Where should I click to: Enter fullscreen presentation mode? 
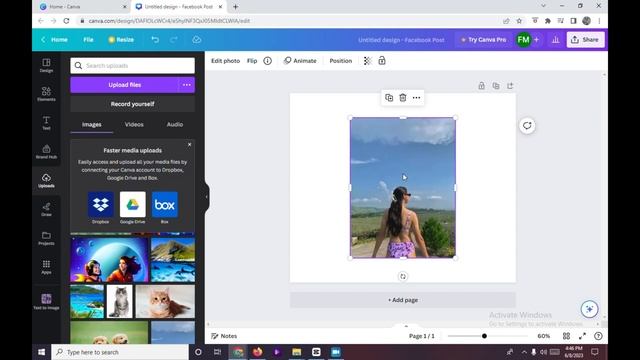tap(582, 336)
